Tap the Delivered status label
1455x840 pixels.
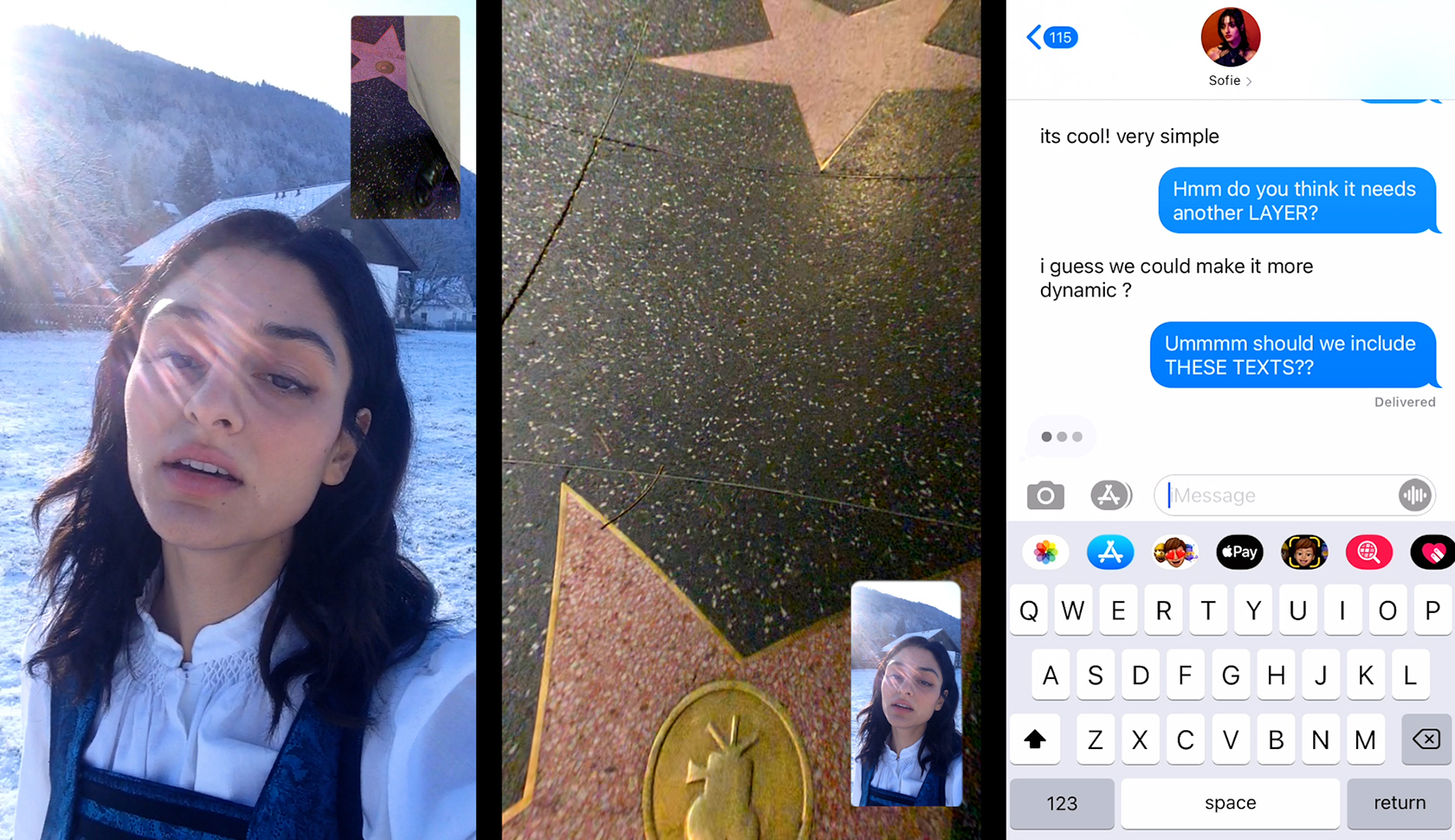(x=1405, y=402)
